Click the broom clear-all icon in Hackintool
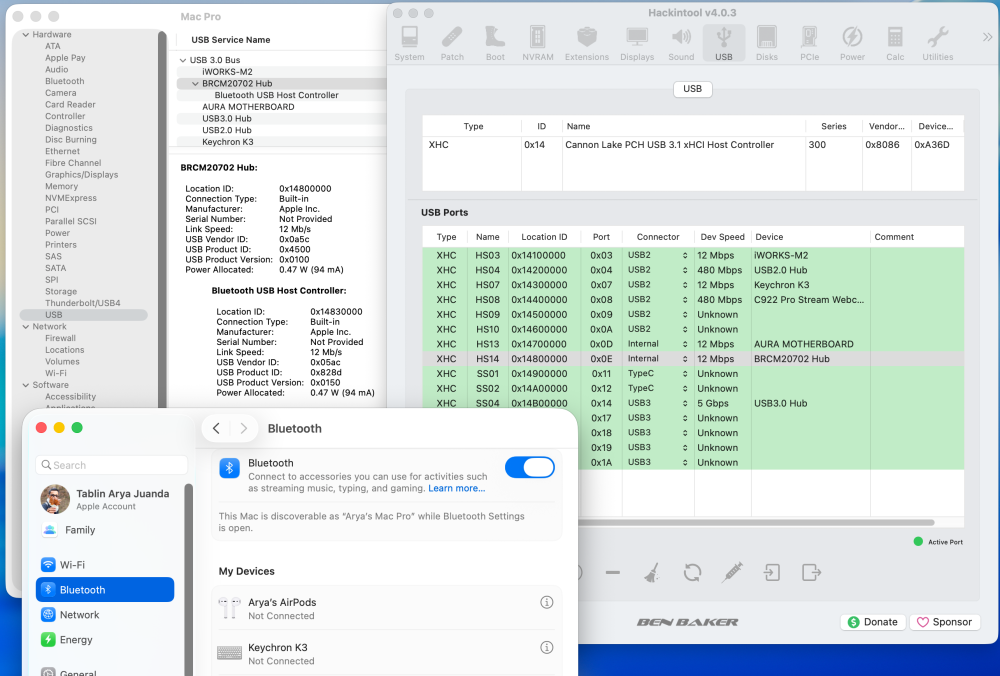The image size is (1000, 676). pos(652,573)
